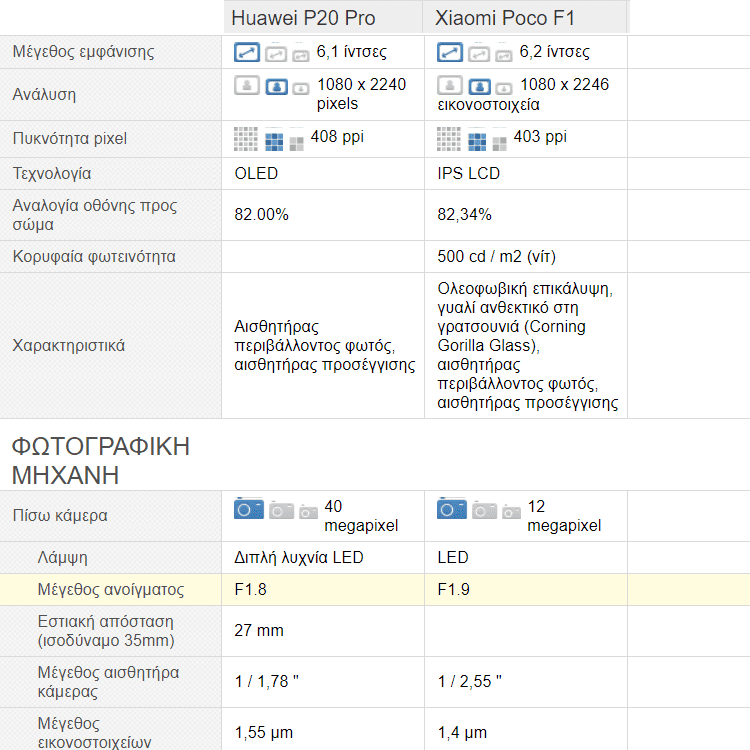The width and height of the screenshot is (750, 750).
Task: Click the 1 / 2,55 " sensor size value
Action: [x=469, y=681]
